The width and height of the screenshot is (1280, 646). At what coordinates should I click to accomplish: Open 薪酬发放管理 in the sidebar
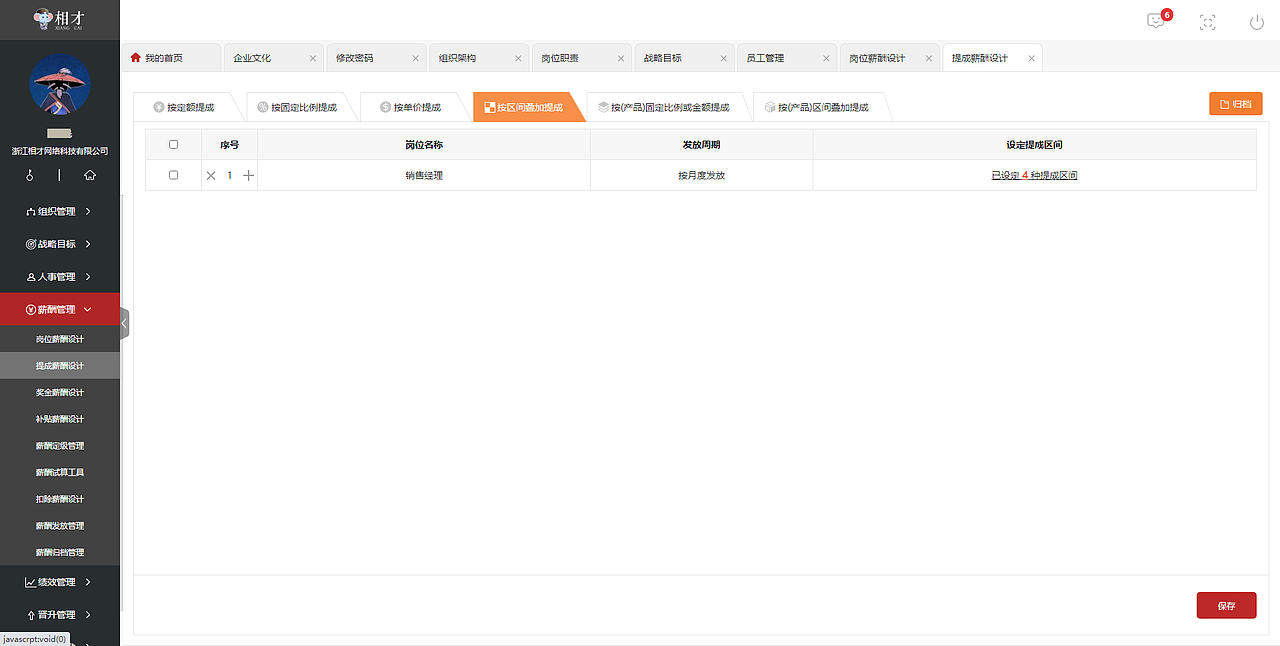pyautogui.click(x=60, y=526)
